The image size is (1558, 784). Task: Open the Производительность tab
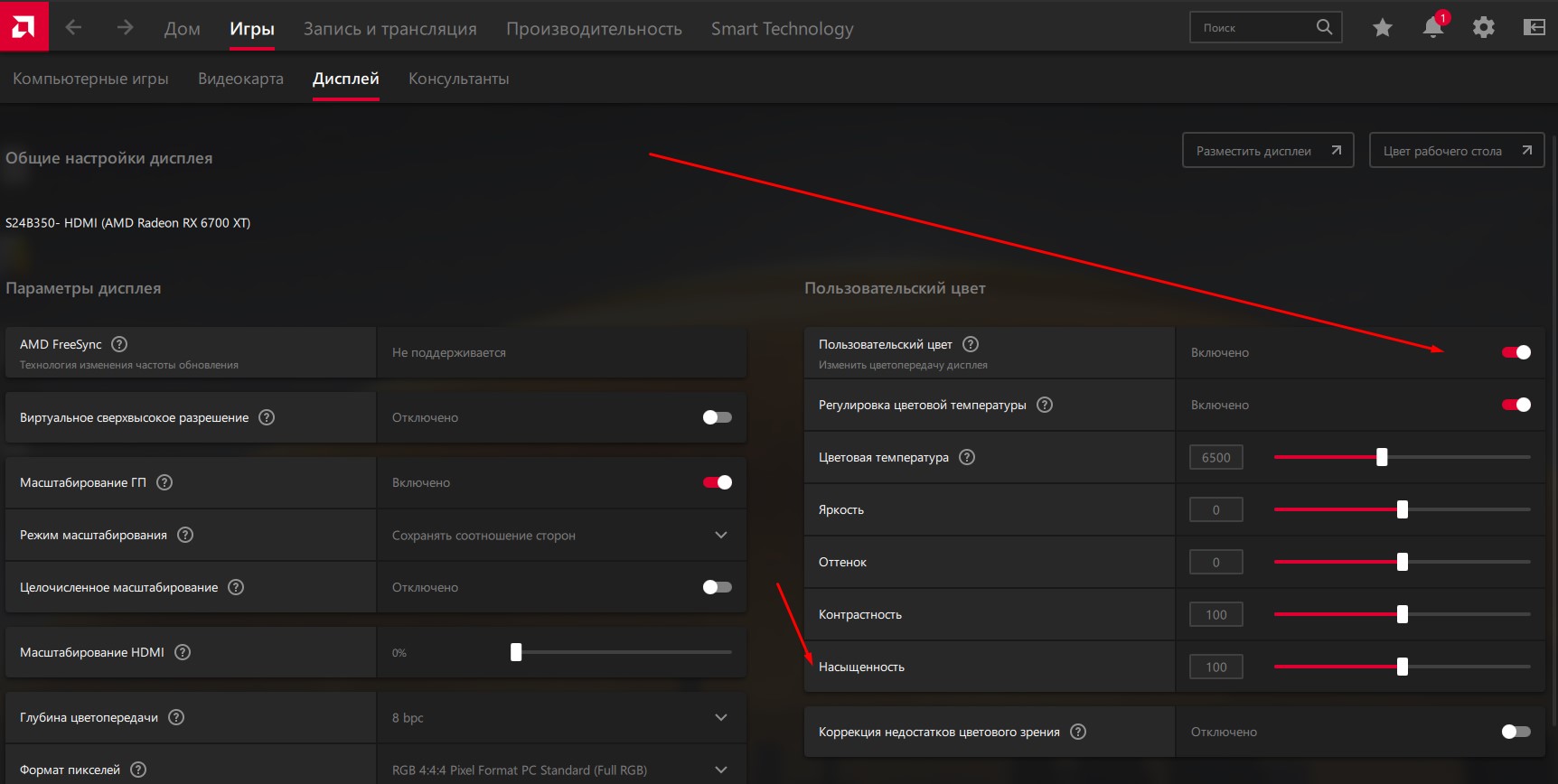(x=594, y=28)
